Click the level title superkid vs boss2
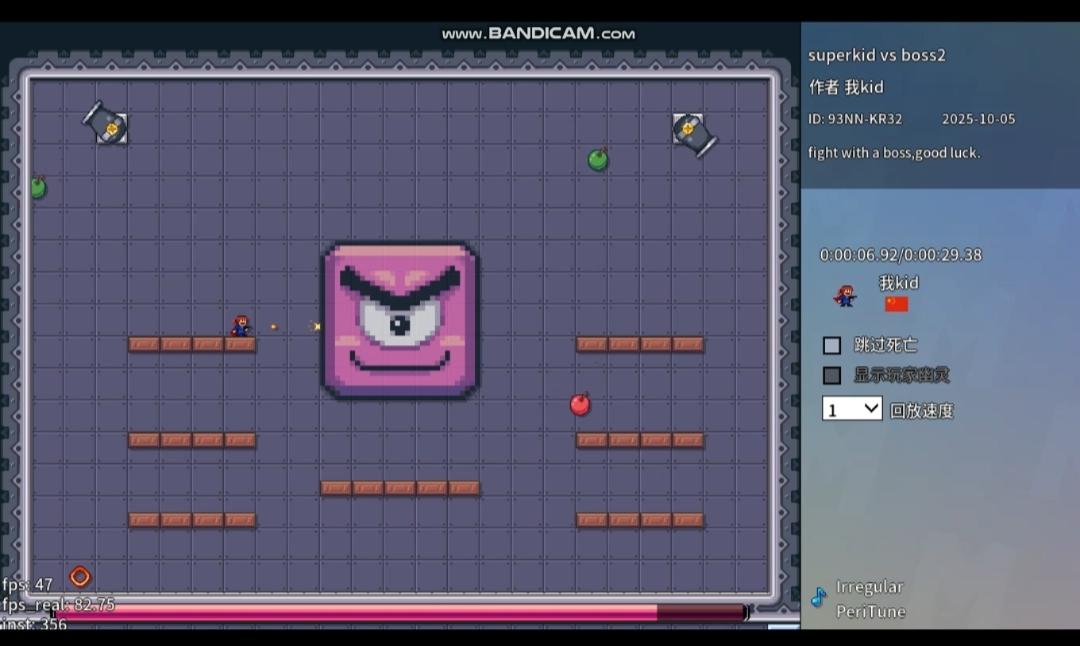Screen dimensions: 1080x646 pyautogui.click(x=876, y=55)
